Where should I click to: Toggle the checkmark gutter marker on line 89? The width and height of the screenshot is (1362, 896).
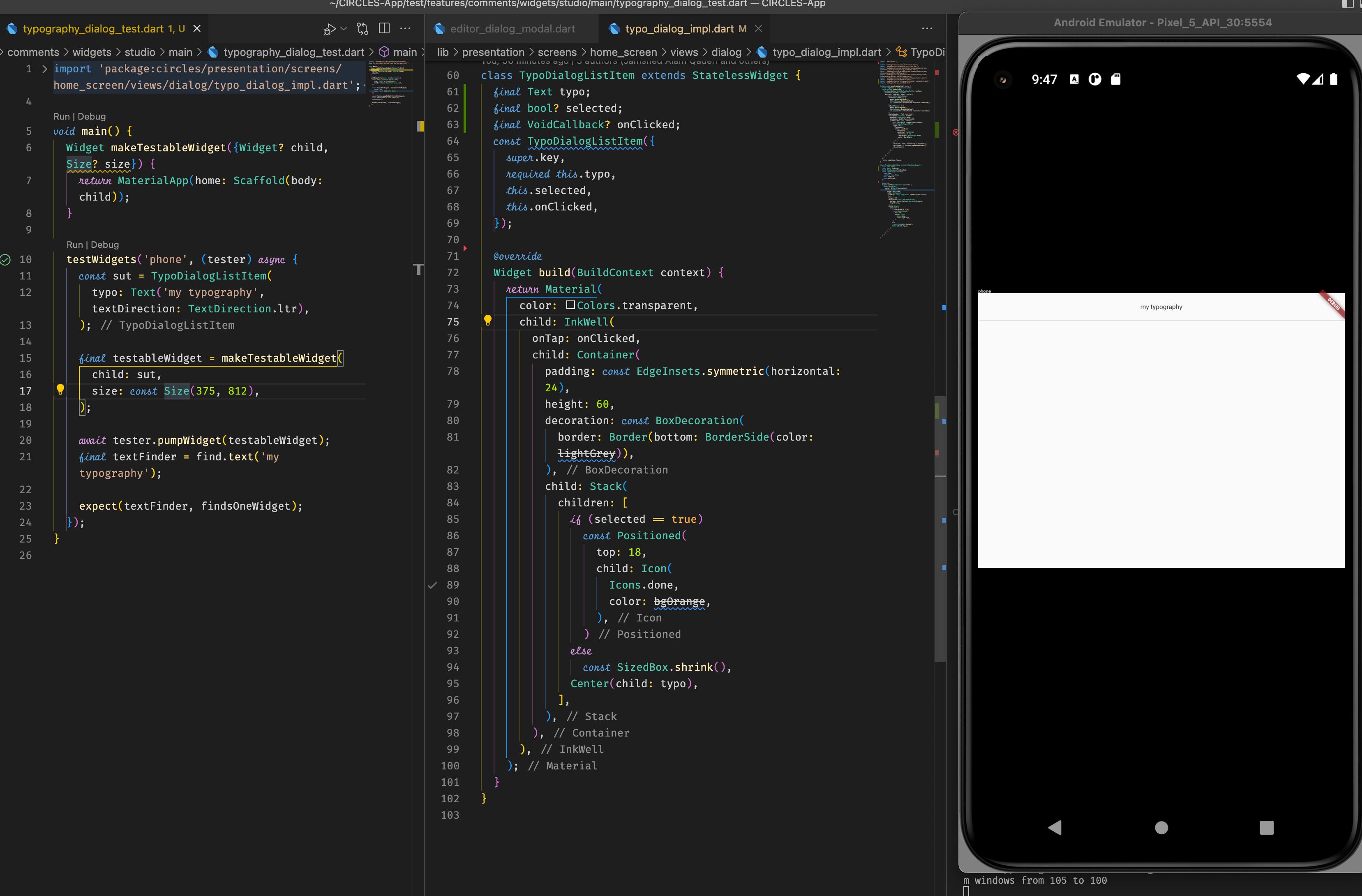[432, 585]
